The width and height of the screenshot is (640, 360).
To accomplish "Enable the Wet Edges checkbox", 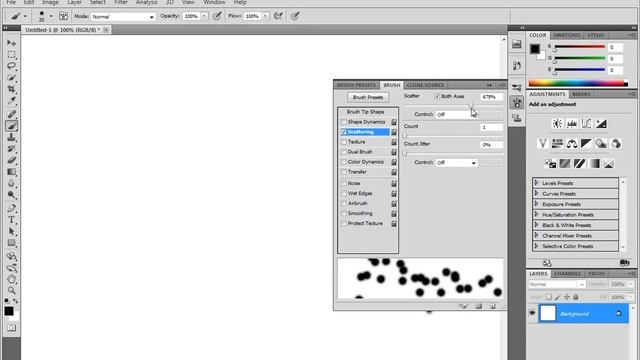I will [x=344, y=193].
